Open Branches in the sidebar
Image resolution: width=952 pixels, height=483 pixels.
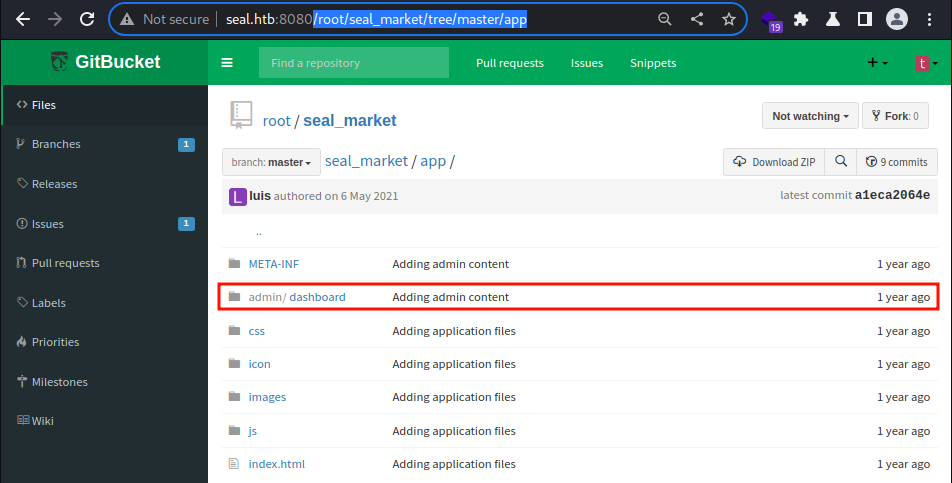(x=104, y=144)
